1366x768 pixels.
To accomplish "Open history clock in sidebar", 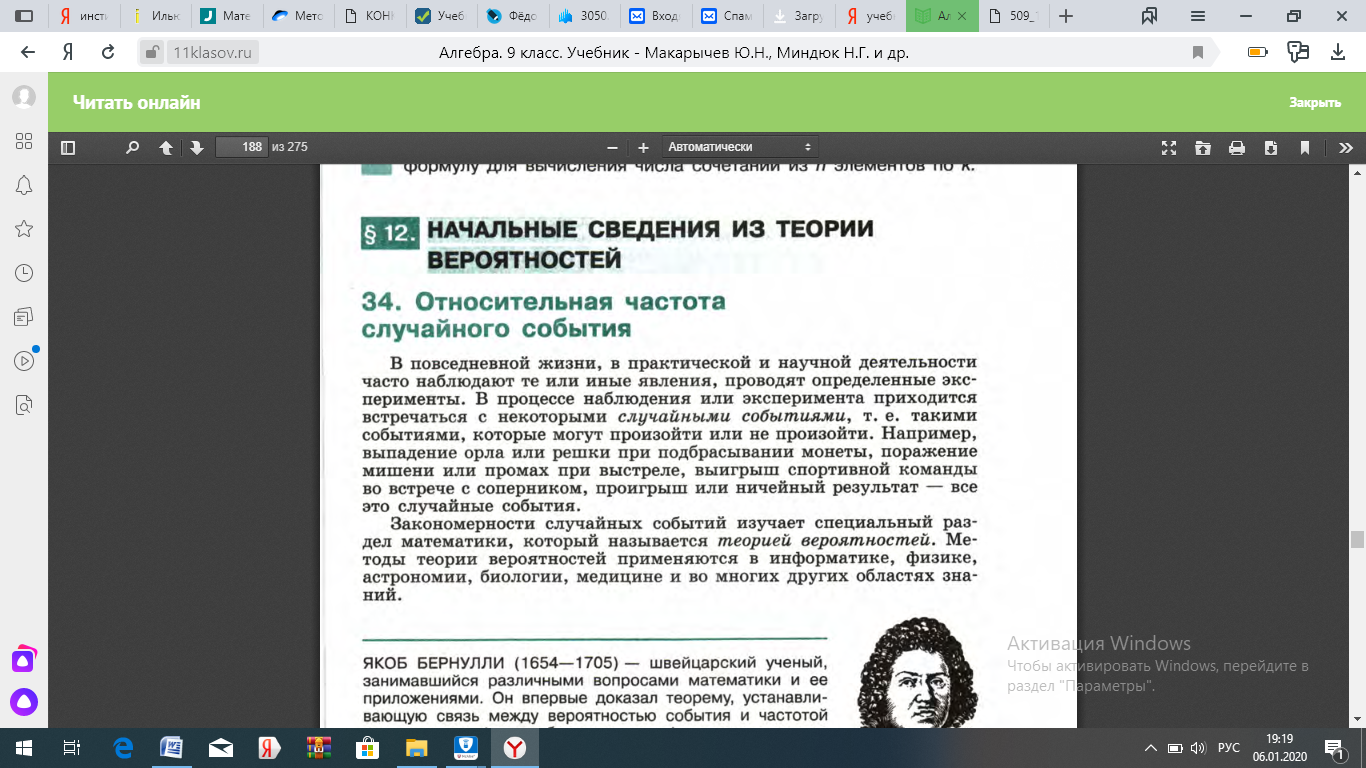I will pyautogui.click(x=24, y=273).
